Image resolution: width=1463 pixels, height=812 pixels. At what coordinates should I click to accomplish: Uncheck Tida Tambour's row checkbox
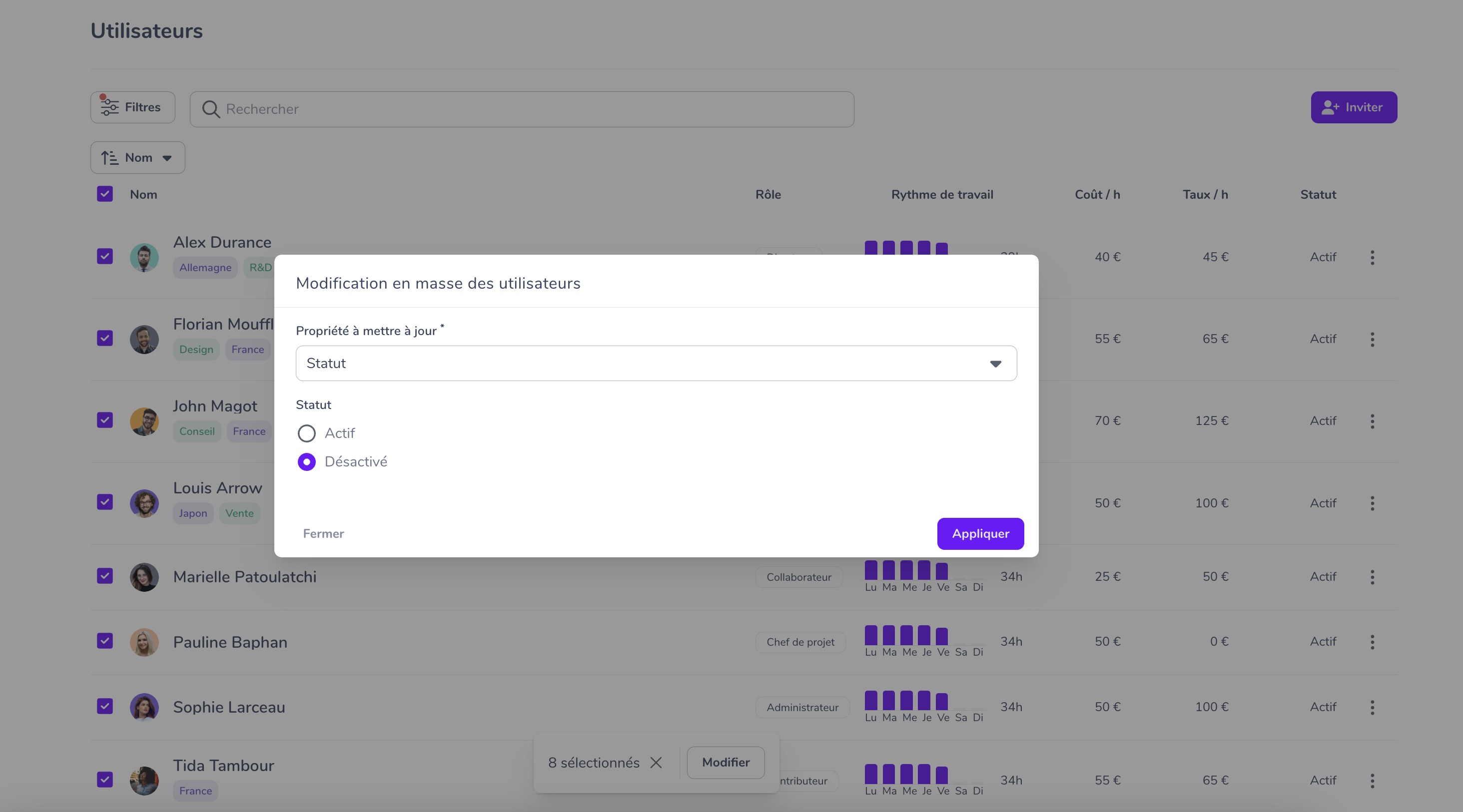pos(104,779)
